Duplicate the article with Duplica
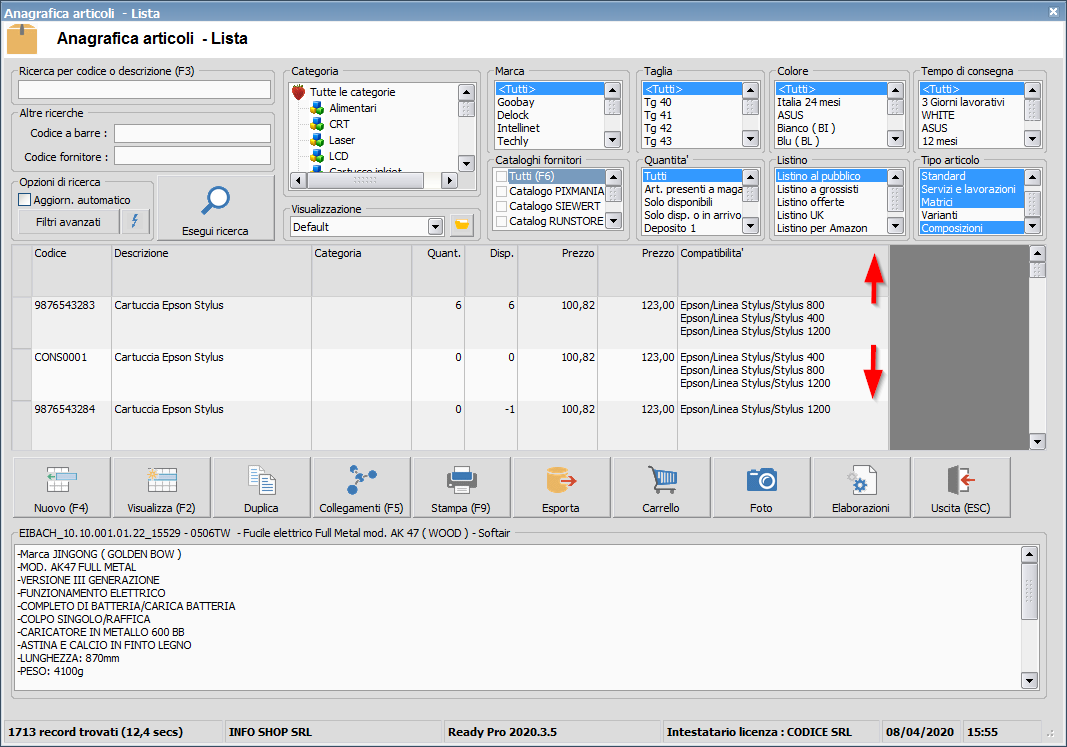Image resolution: width=1067 pixels, height=747 pixels. coord(261,487)
